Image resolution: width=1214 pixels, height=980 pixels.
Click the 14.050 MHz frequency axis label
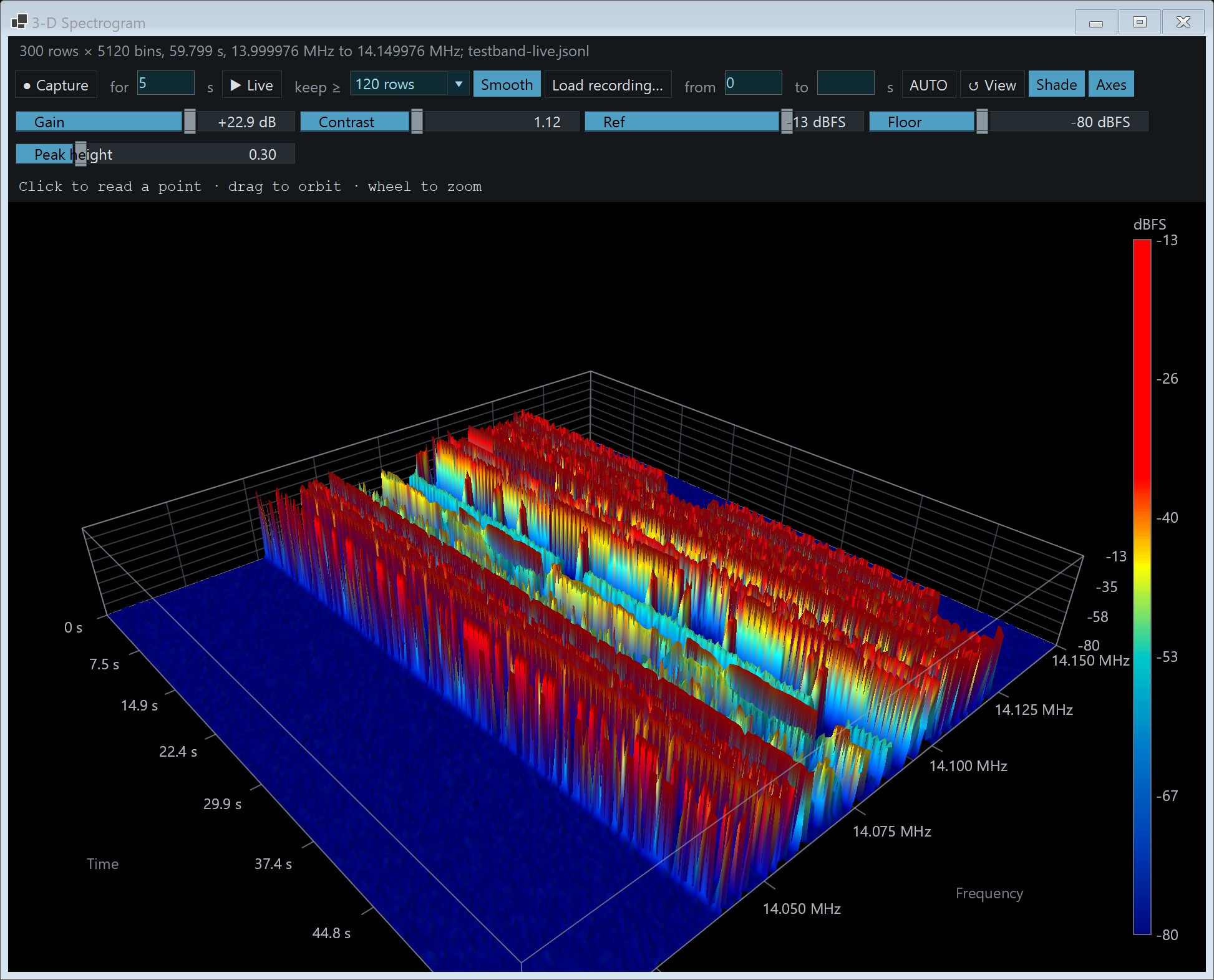(x=802, y=909)
